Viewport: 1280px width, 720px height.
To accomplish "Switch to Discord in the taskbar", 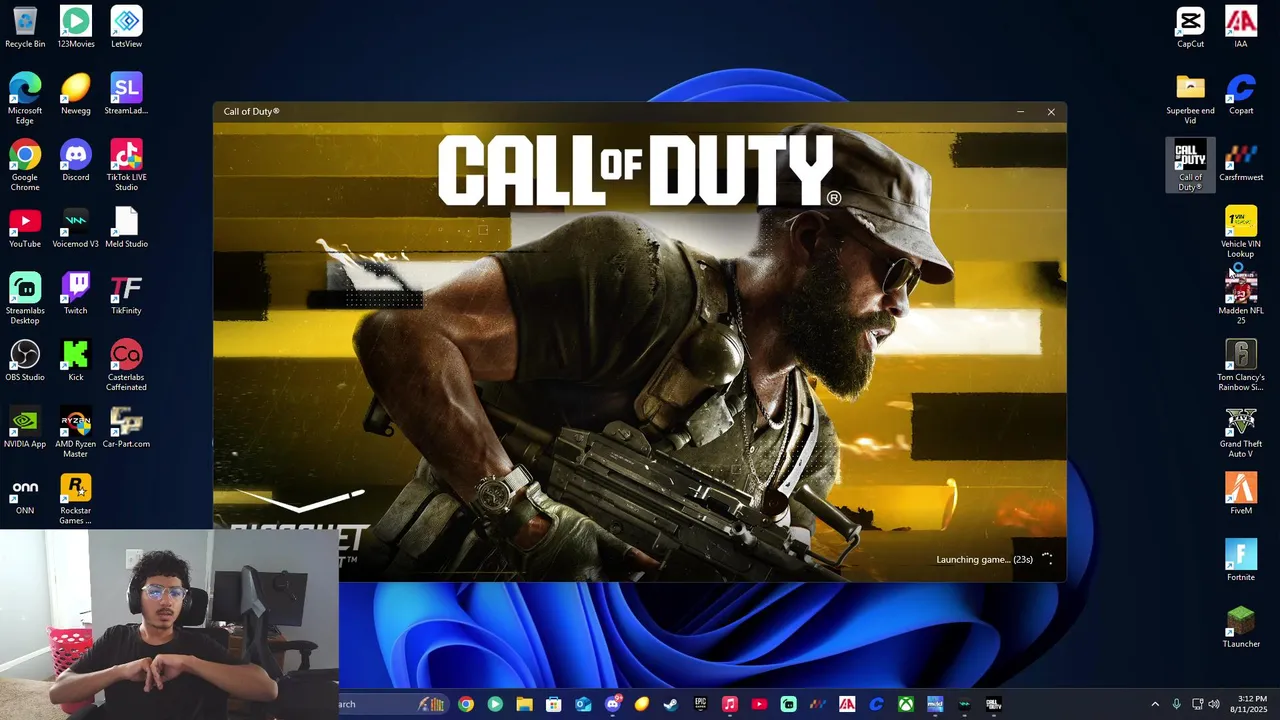I will (x=612, y=704).
